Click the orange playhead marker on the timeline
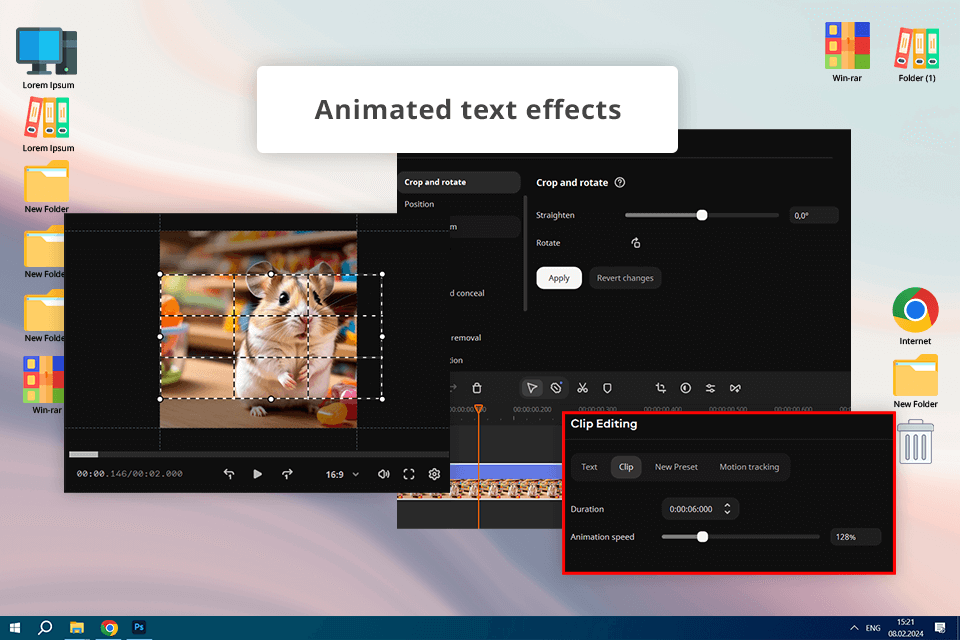This screenshot has height=640, width=960. [x=479, y=409]
